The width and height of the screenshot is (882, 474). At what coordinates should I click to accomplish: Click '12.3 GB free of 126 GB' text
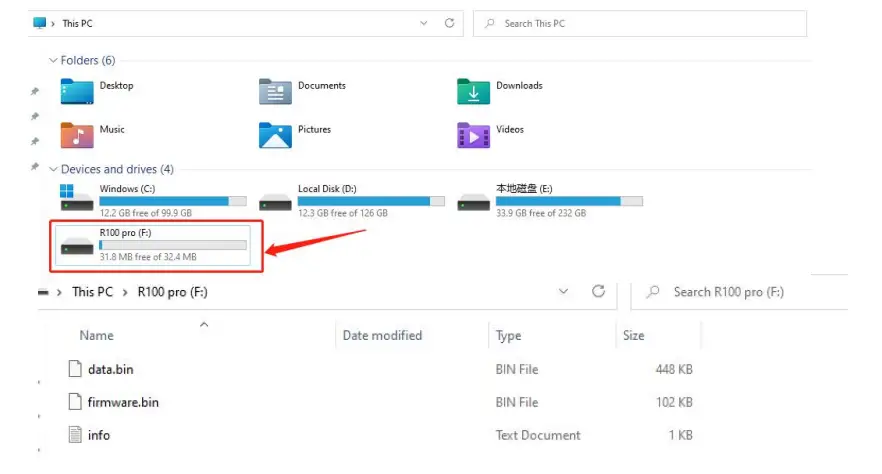(343, 213)
